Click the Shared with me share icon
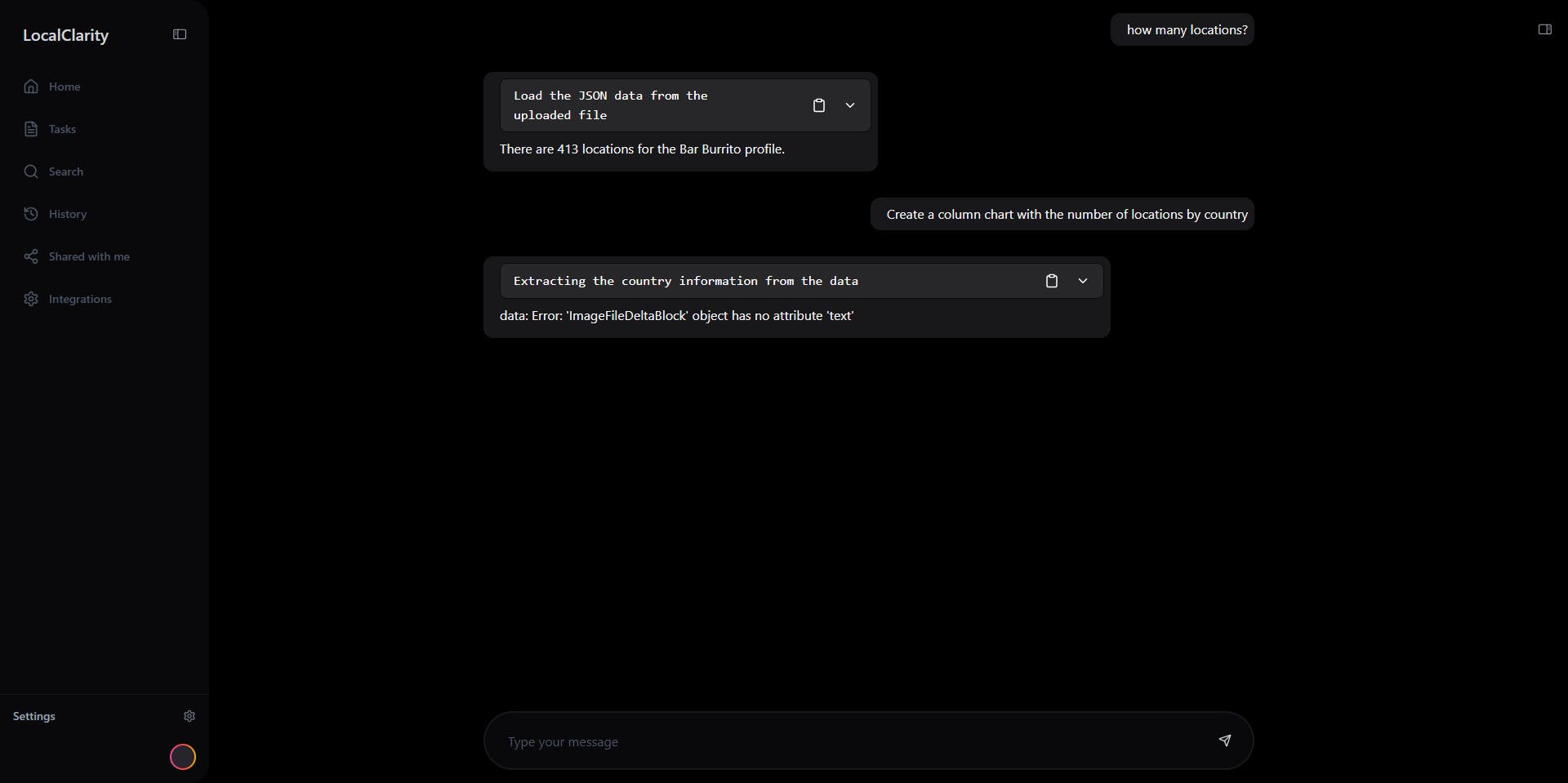1568x783 pixels. [x=31, y=256]
